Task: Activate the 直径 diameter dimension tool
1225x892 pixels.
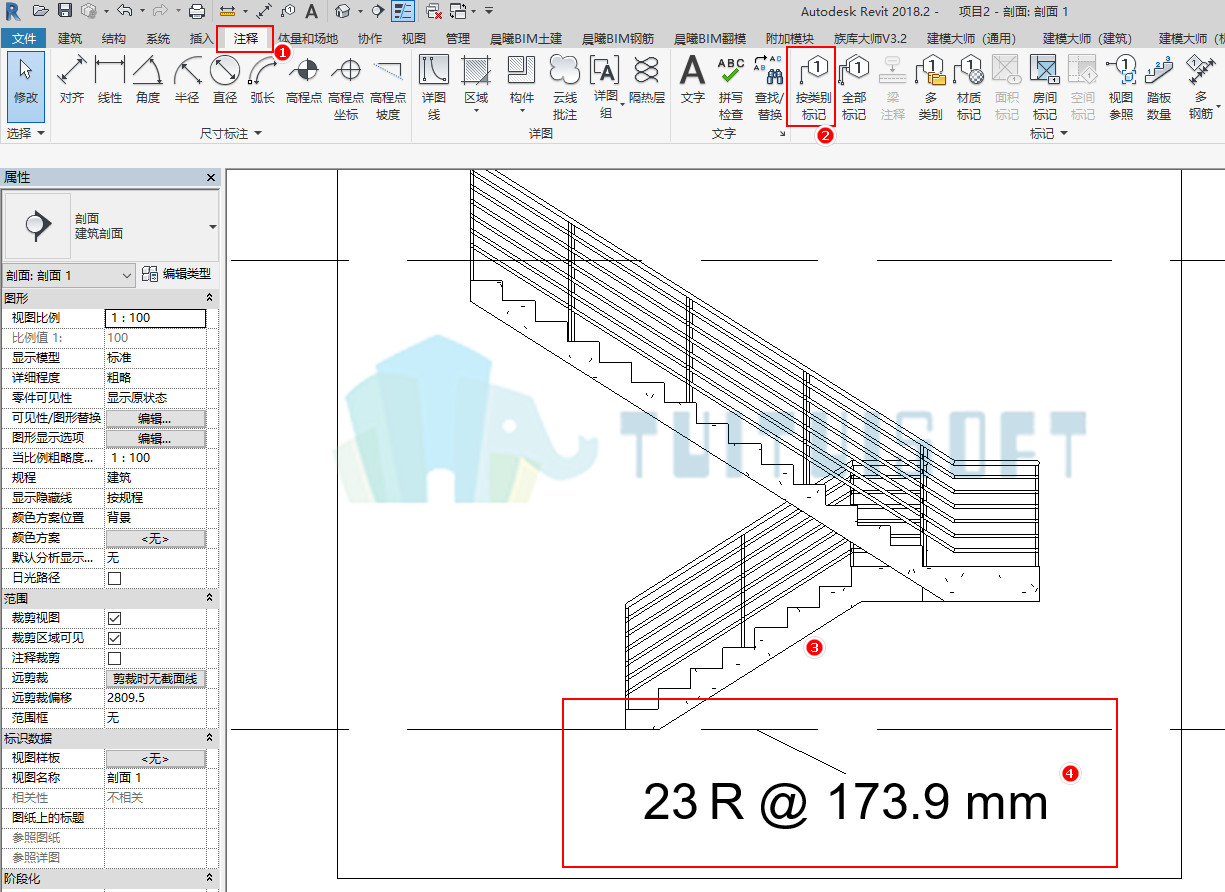Action: (x=224, y=80)
